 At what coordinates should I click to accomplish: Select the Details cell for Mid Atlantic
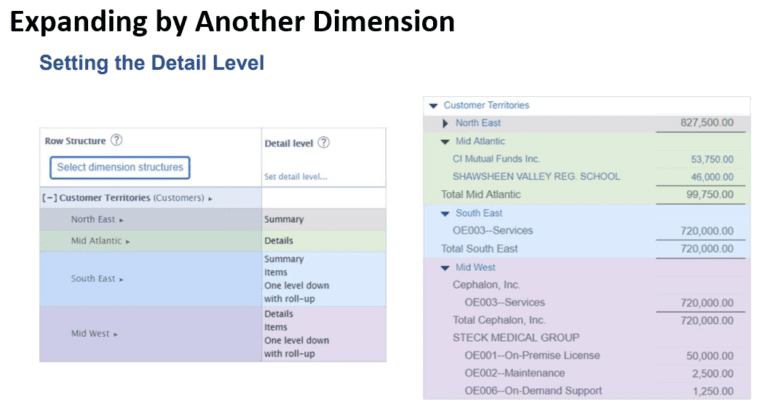278,241
